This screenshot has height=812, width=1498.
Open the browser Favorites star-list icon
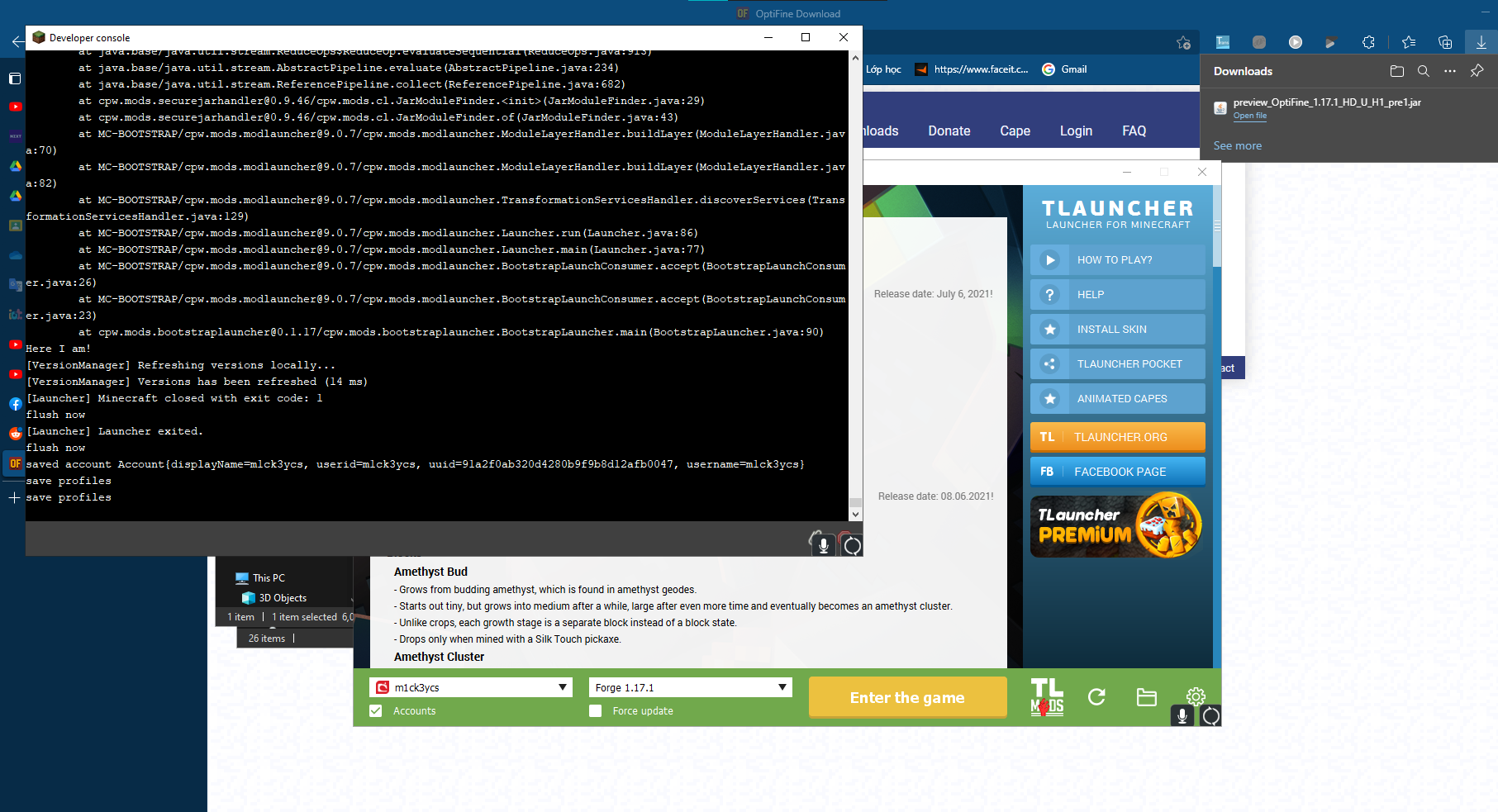click(1409, 42)
